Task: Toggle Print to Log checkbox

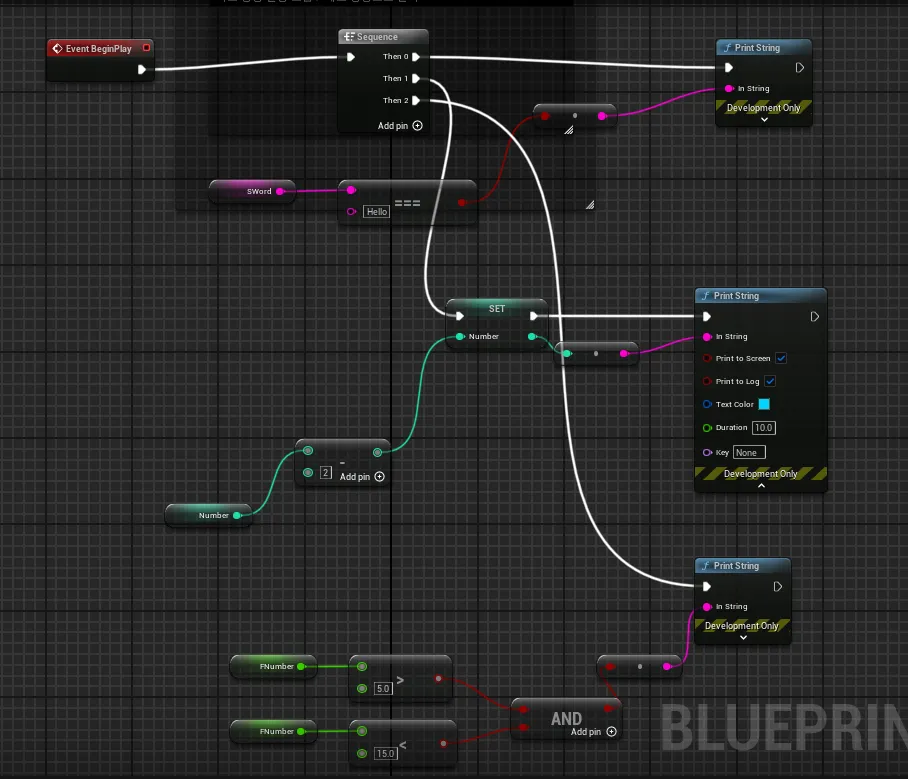Action: [770, 381]
